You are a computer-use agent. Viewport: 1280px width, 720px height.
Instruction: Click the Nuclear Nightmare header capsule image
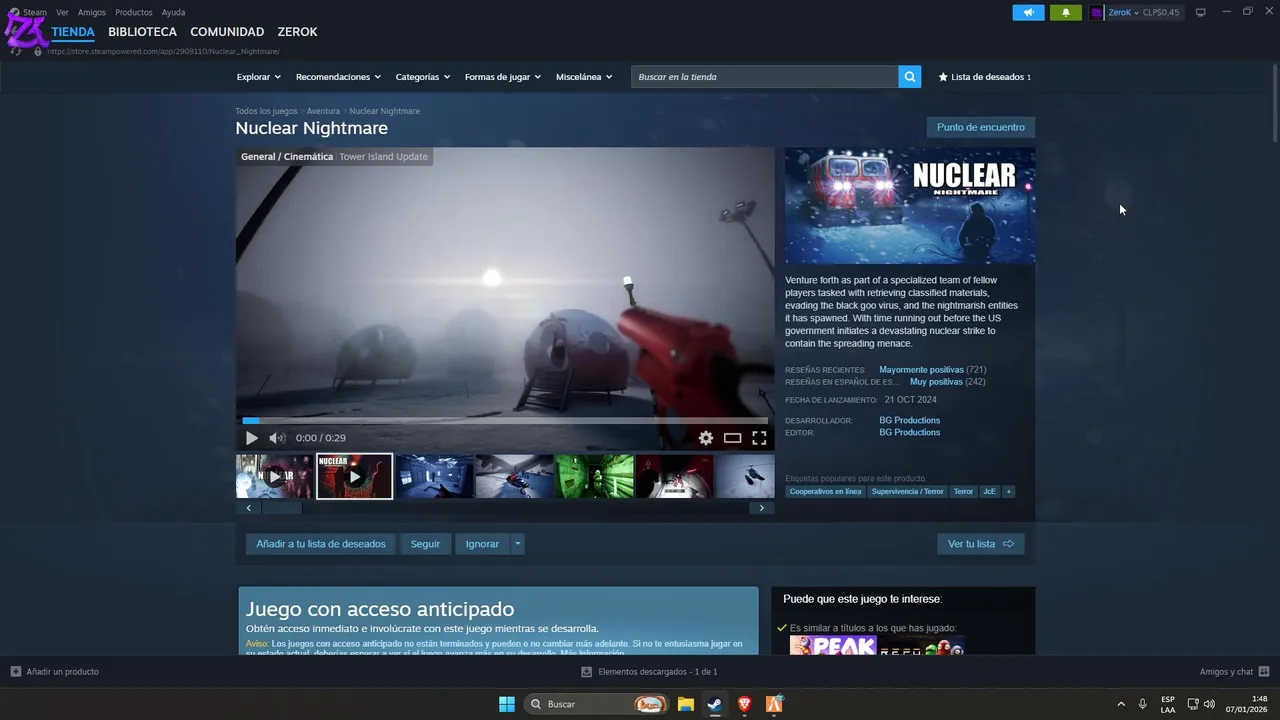pos(910,206)
